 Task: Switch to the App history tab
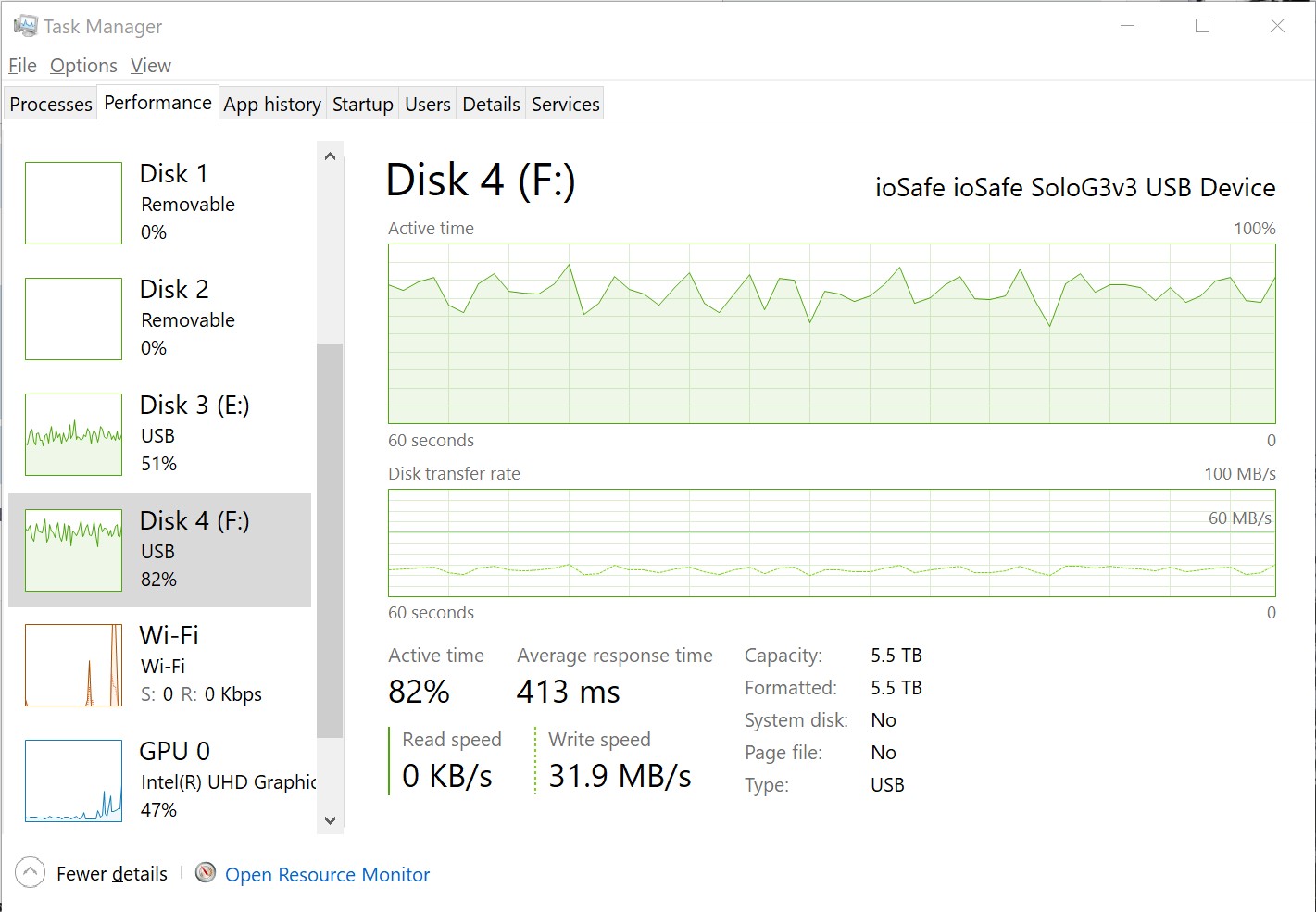[x=272, y=105]
